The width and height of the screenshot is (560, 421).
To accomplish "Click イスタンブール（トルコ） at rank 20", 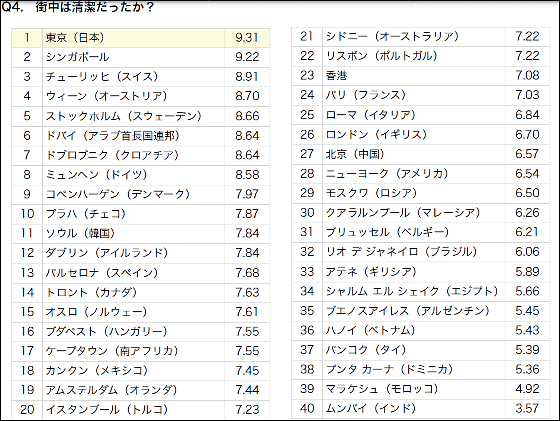I will coord(107,409).
